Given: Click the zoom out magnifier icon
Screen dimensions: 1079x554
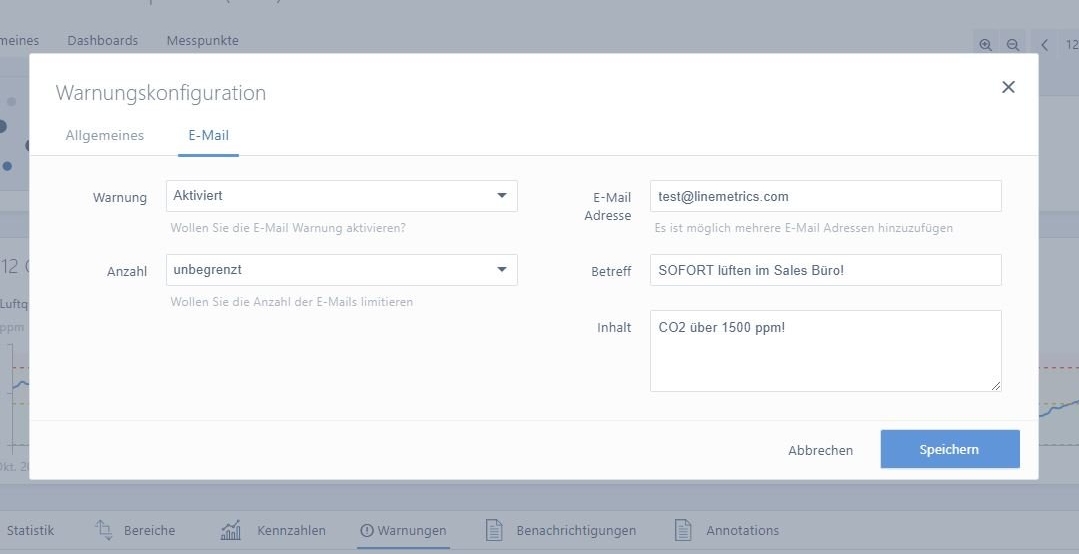Looking at the screenshot, I should pyautogui.click(x=1012, y=45).
